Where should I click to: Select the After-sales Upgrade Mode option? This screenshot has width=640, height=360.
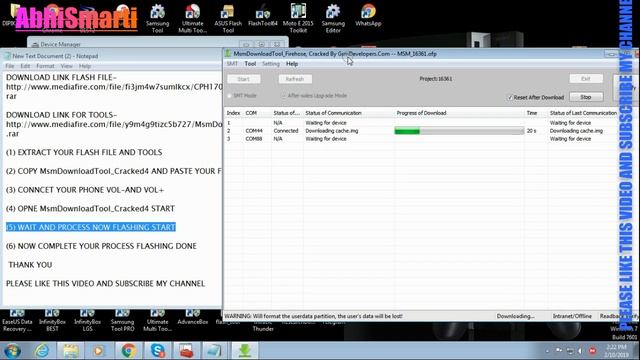tap(283, 96)
